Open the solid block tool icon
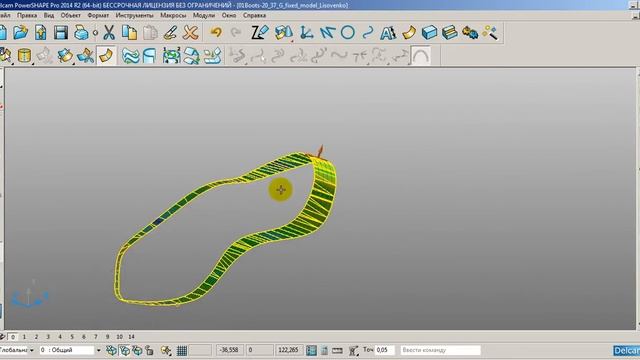Viewport: 640px width, 360px height. click(x=429, y=33)
